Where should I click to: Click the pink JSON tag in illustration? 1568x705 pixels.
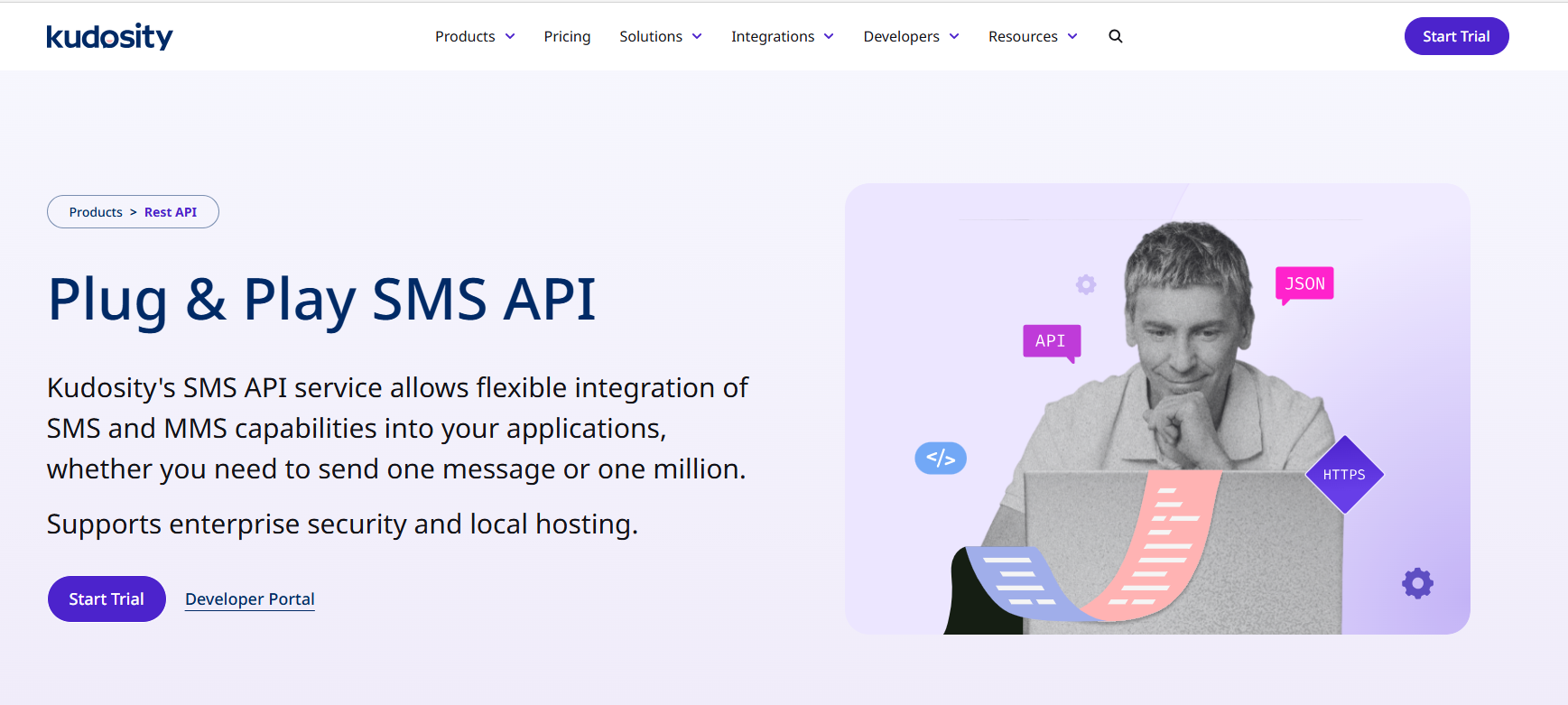point(1304,283)
